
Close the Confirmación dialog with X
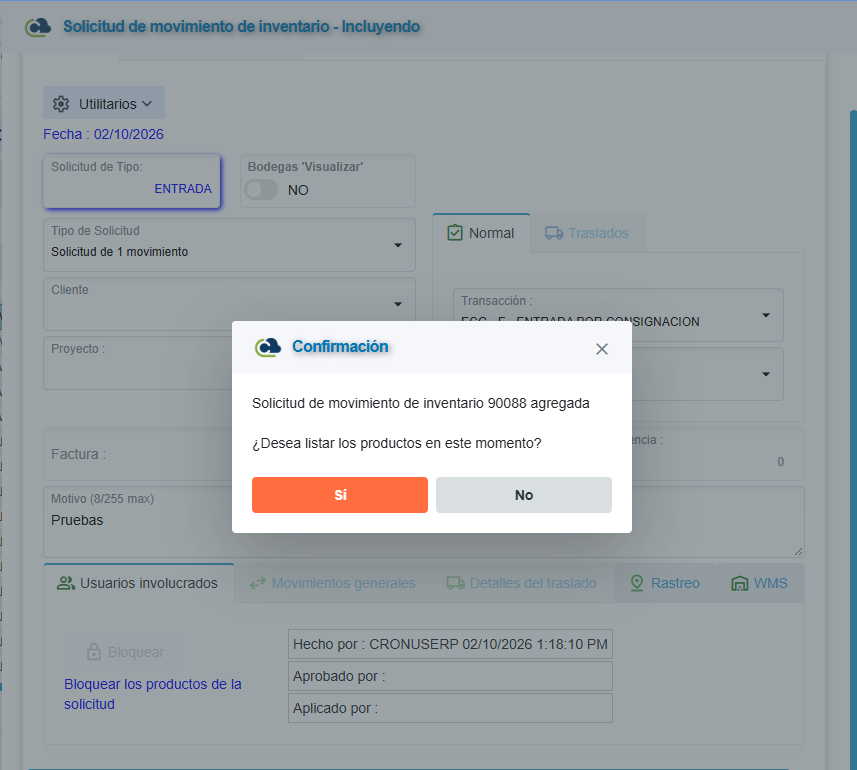click(x=602, y=349)
